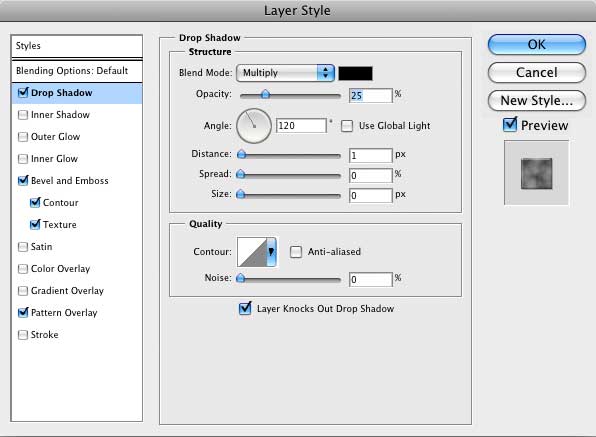Click the Cancel button

pyautogui.click(x=537, y=73)
